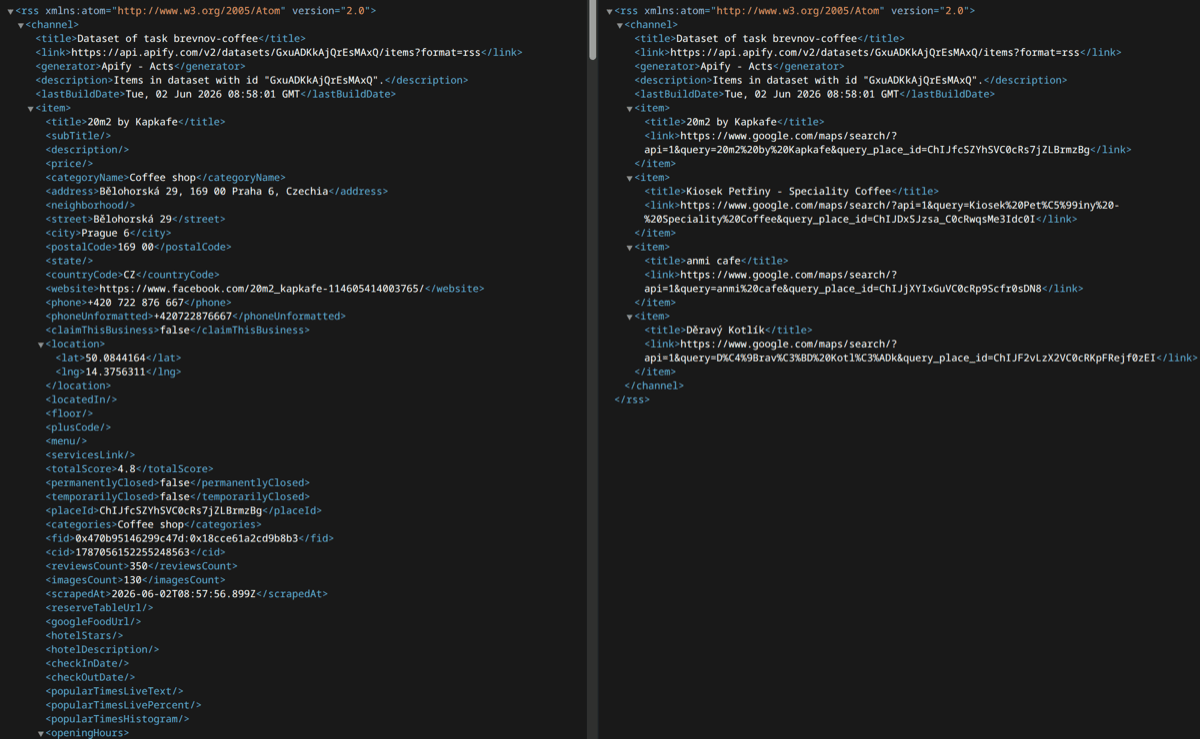This screenshot has height=739, width=1200.
Task: Click the empty hotelStars tag
Action: [85, 636]
